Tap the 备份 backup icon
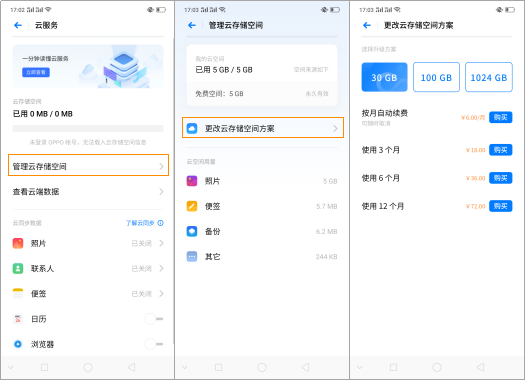The image size is (526, 381). (192, 231)
